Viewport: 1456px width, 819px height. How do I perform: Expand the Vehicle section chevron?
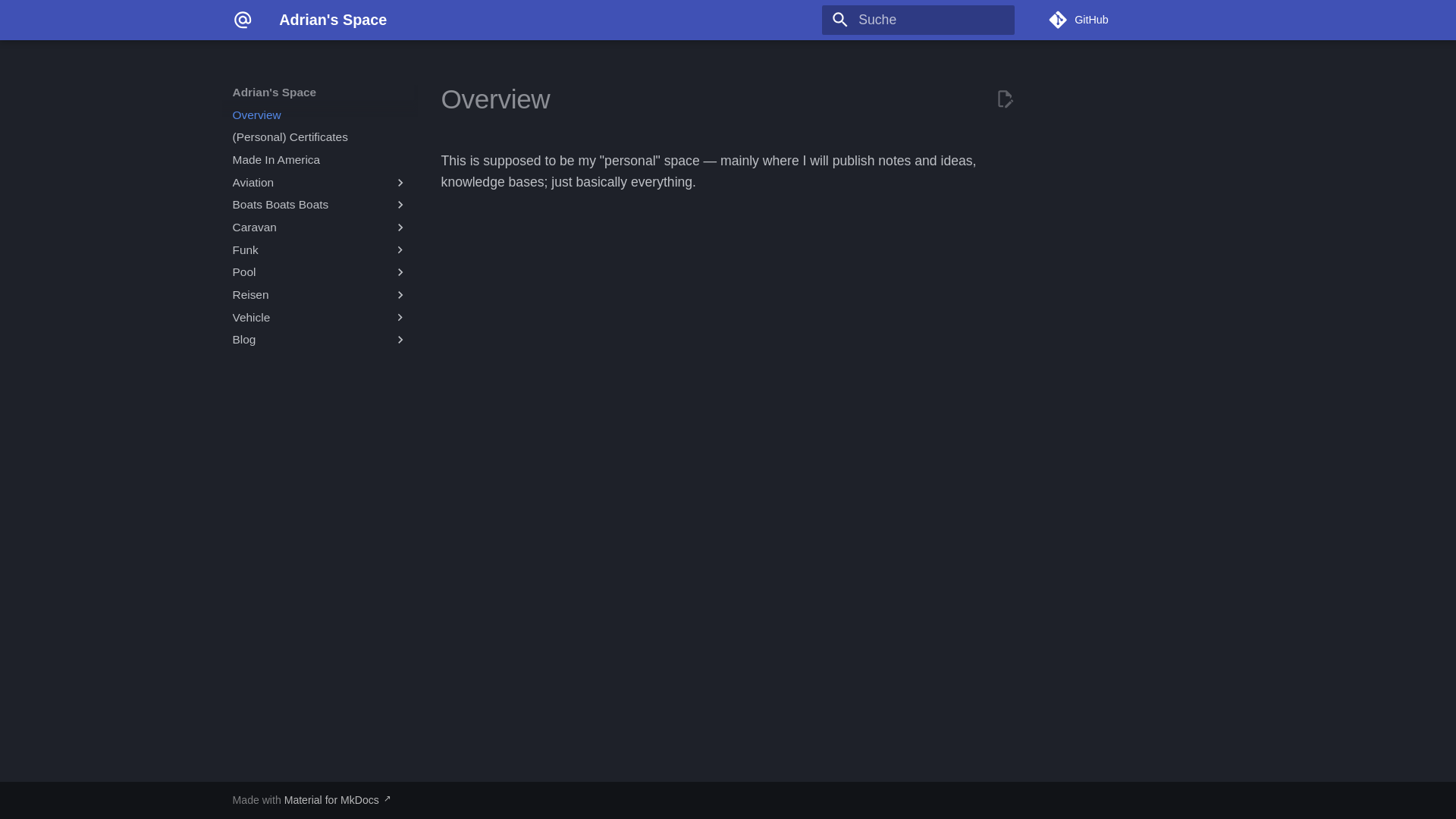tap(400, 318)
